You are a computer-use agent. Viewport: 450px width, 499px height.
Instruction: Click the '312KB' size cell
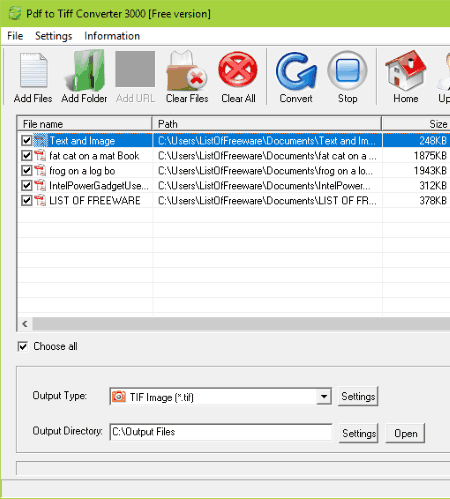coord(433,185)
